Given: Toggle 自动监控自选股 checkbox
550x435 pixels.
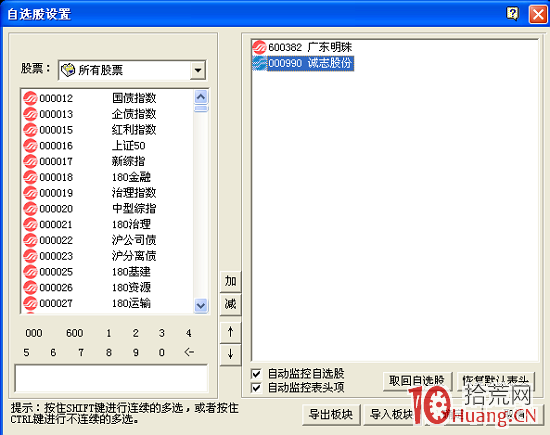Looking at the screenshot, I should (256, 374).
